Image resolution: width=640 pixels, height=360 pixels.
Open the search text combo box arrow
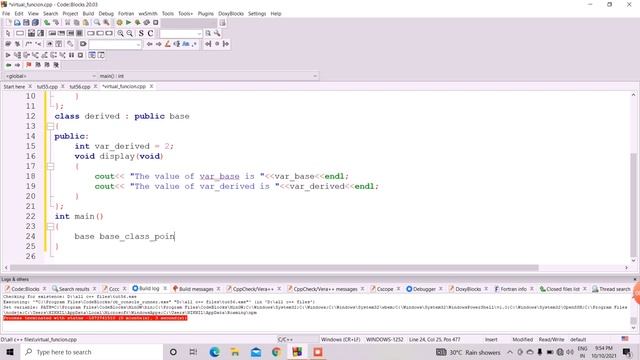pos(199,33)
